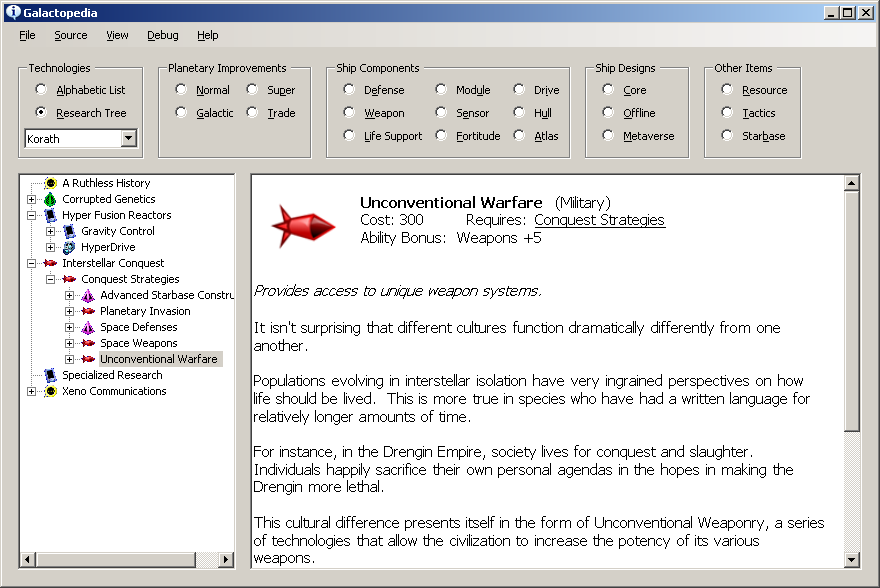Click the icon next to Gravity Control
This screenshot has height=588, width=880.
[x=70, y=231]
